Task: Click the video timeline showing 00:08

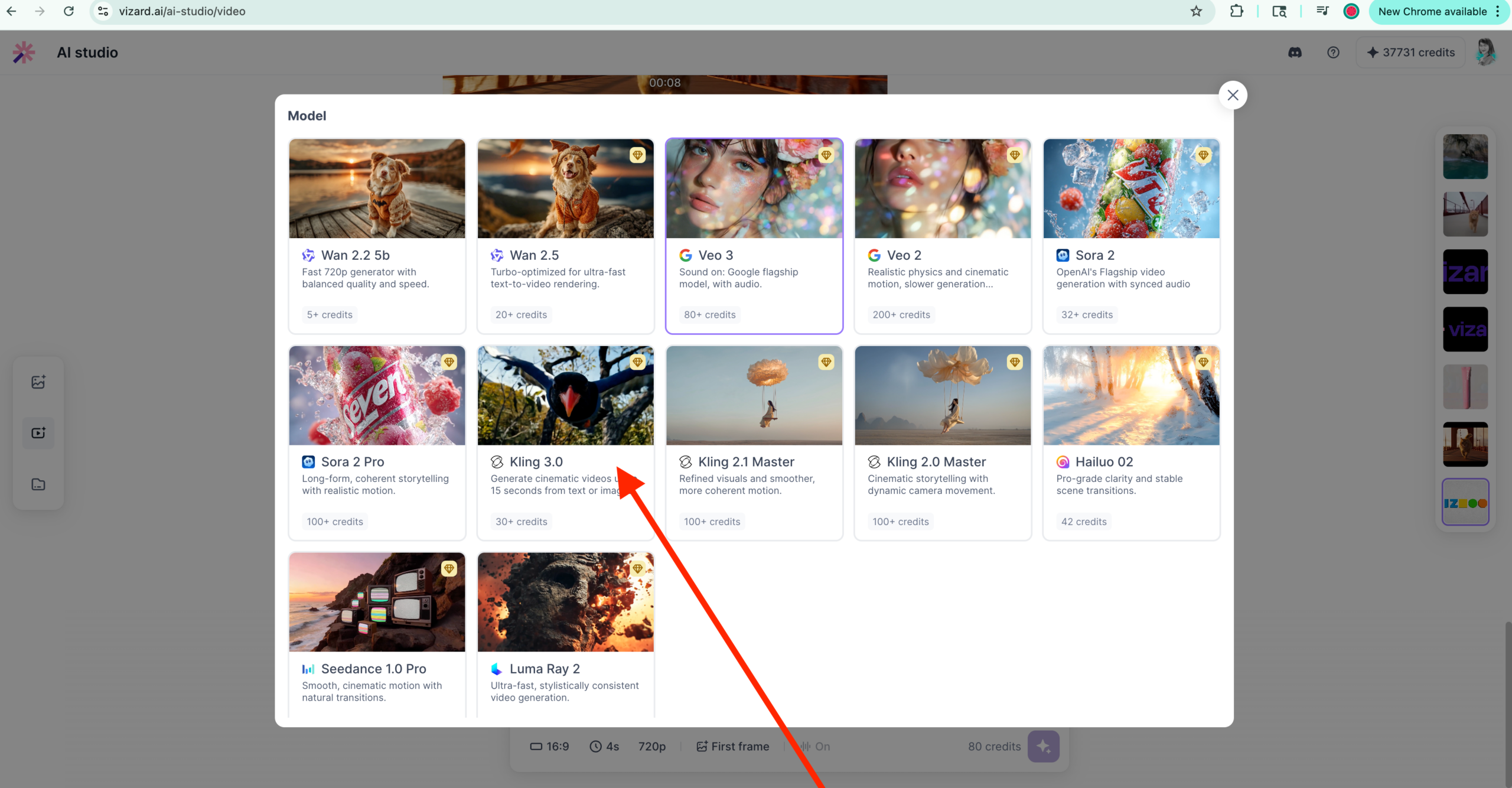Action: (x=665, y=83)
